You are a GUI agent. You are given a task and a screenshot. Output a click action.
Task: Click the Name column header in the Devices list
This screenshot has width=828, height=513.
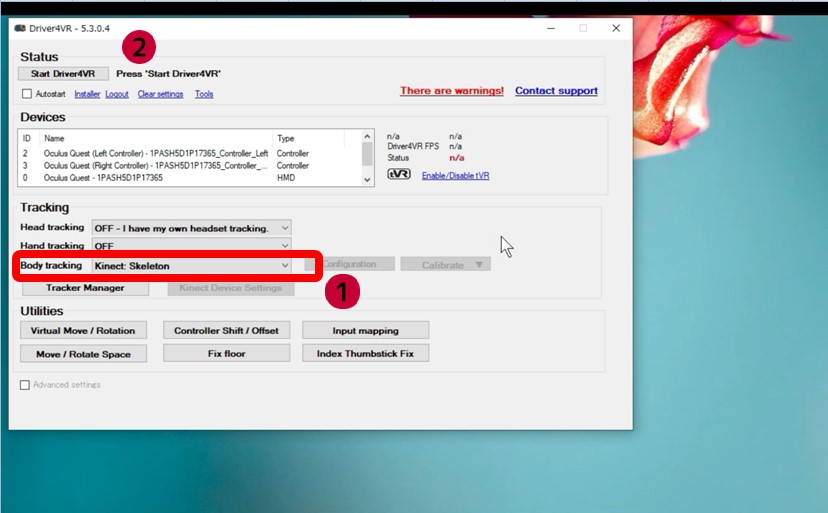(156, 138)
